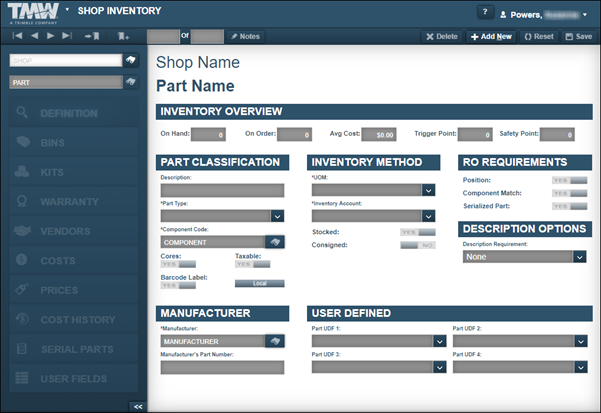The image size is (601, 413).
Task: Open the Manufacturer lookup
Action: click(x=275, y=341)
